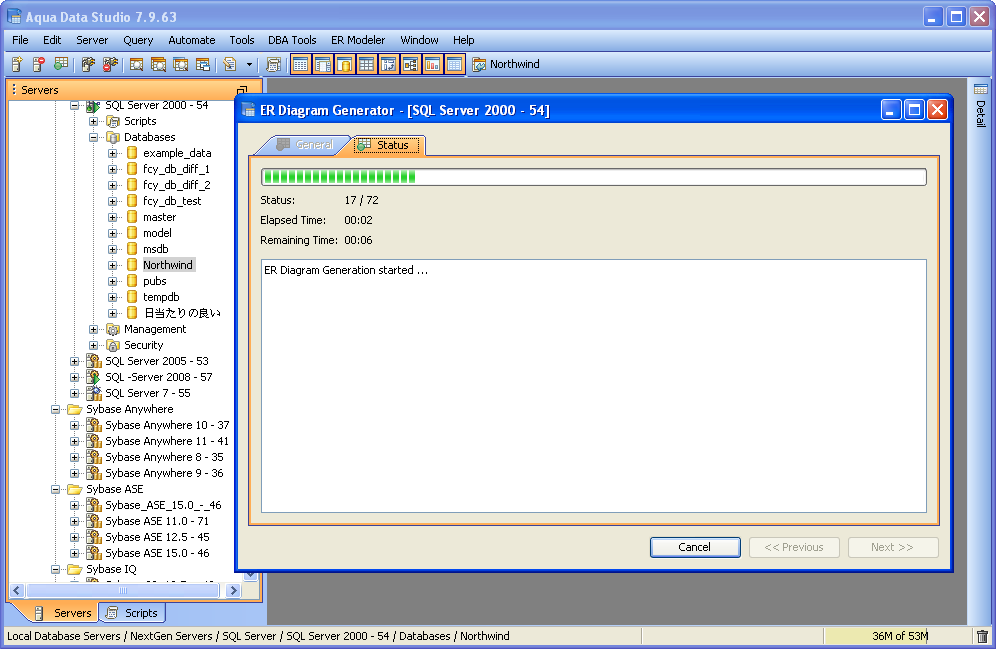Viewport: 996px width, 649px height.
Task: Click inside the ER Diagram Generation log area
Action: click(593, 385)
